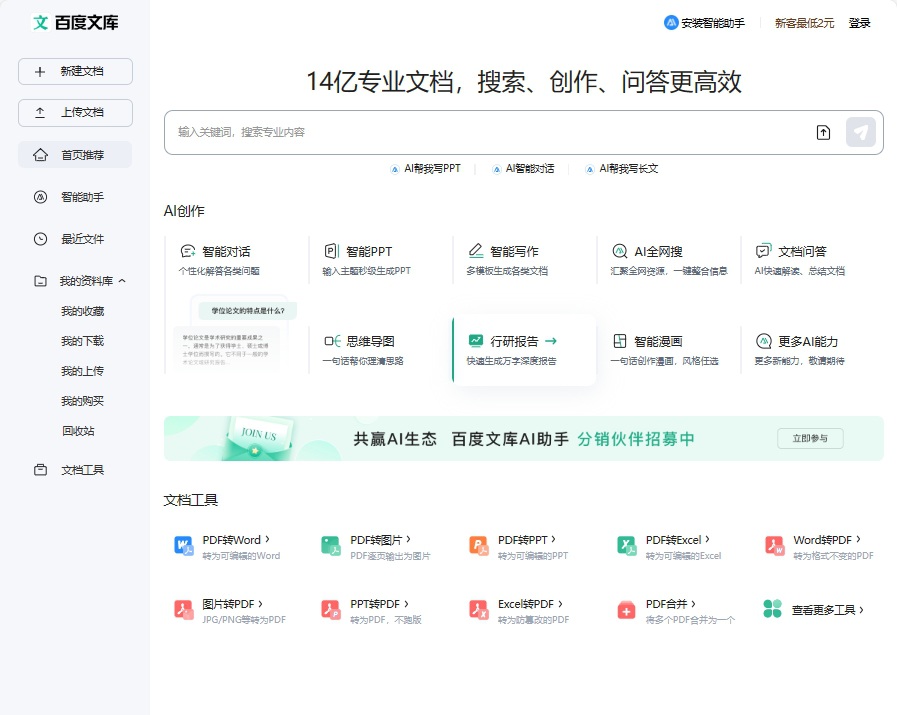Screen dimensions: 897x715
Task: Collapse the 我的资料库 section
Action: point(122,281)
